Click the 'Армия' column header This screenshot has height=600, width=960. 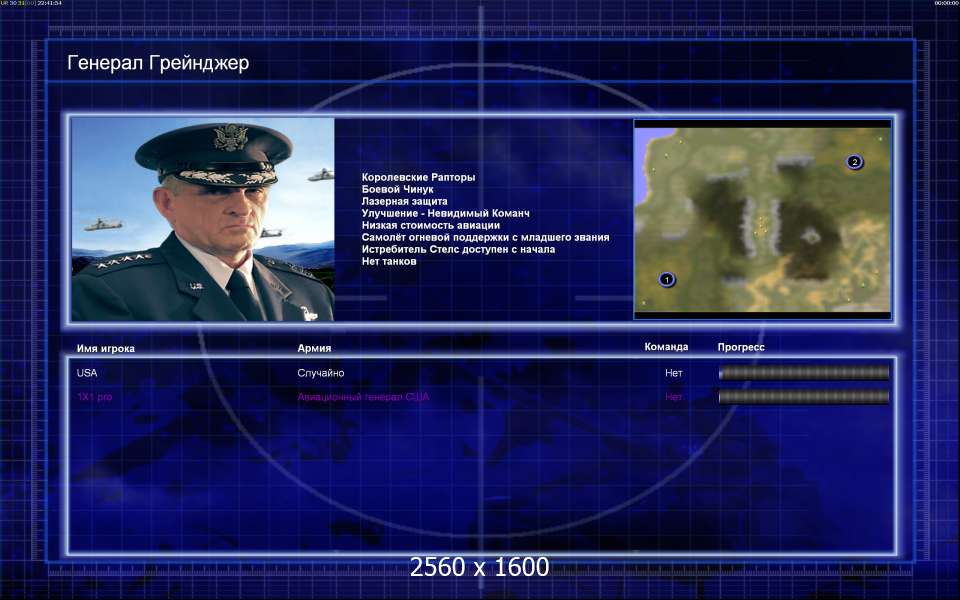tap(314, 348)
